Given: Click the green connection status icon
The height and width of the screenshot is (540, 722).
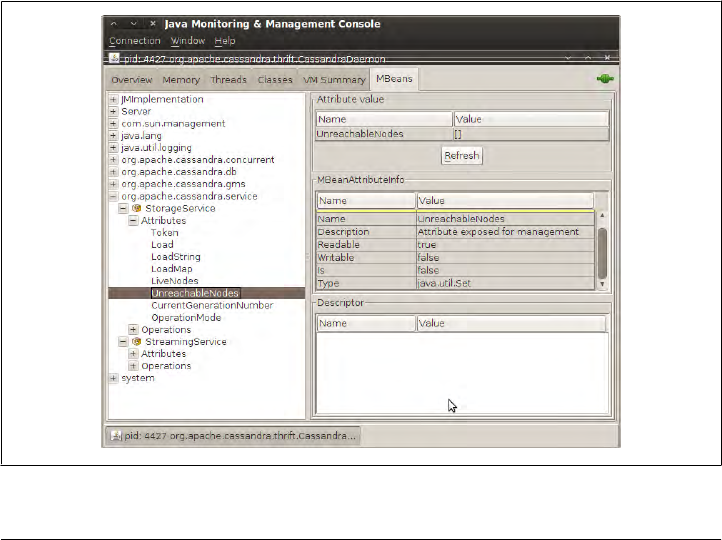Looking at the screenshot, I should (605, 79).
